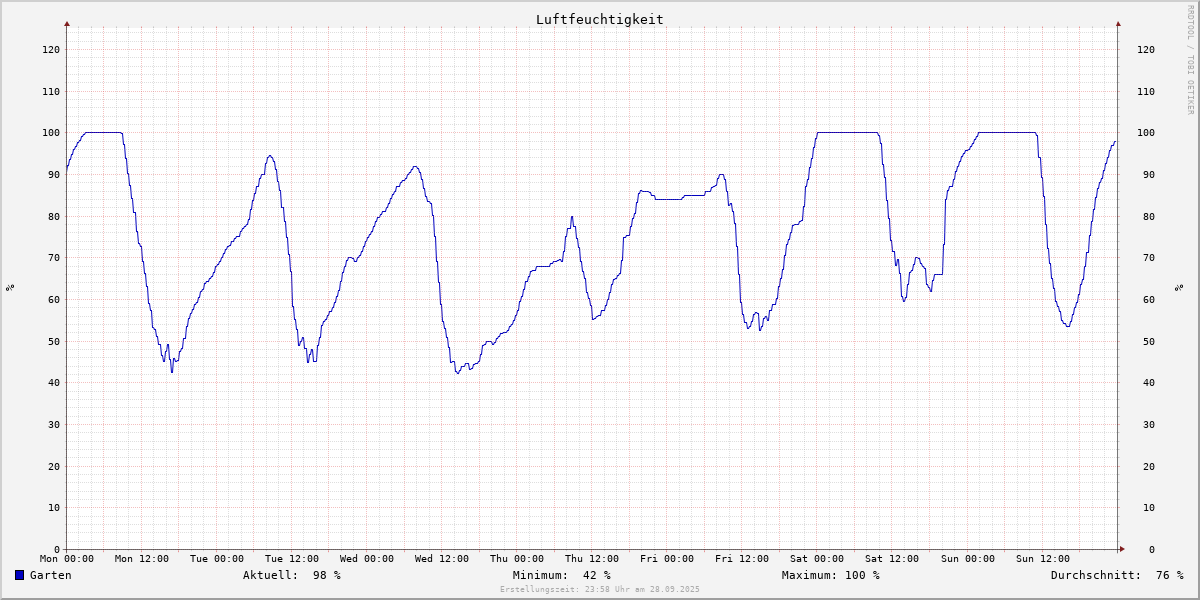The image size is (1200, 600).
Task: Click the 60 label on left axis
Action: (54, 300)
